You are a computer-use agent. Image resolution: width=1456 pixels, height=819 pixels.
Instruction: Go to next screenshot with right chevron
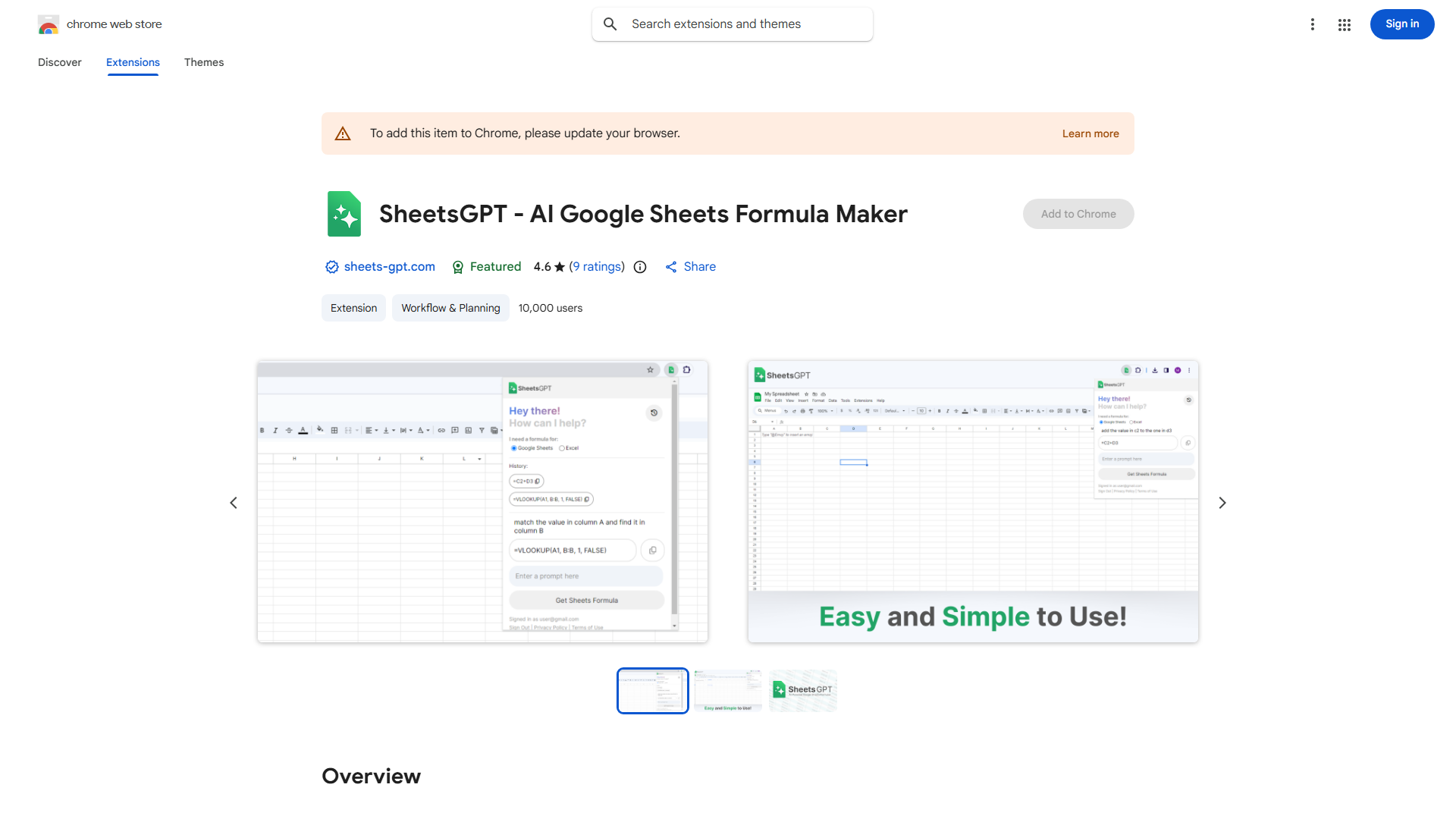pos(1222,503)
